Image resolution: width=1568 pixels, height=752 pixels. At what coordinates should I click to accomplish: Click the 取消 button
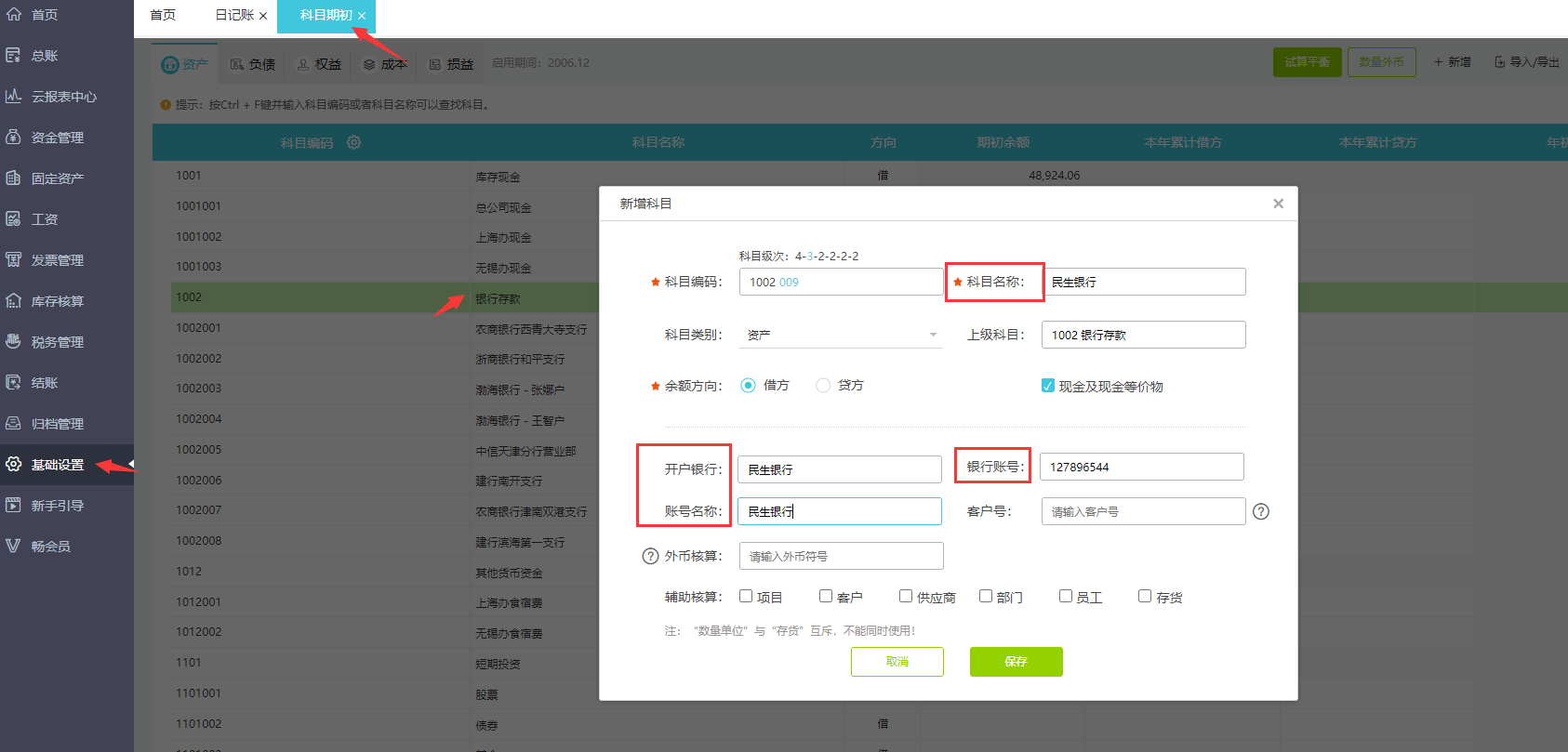pyautogui.click(x=897, y=662)
